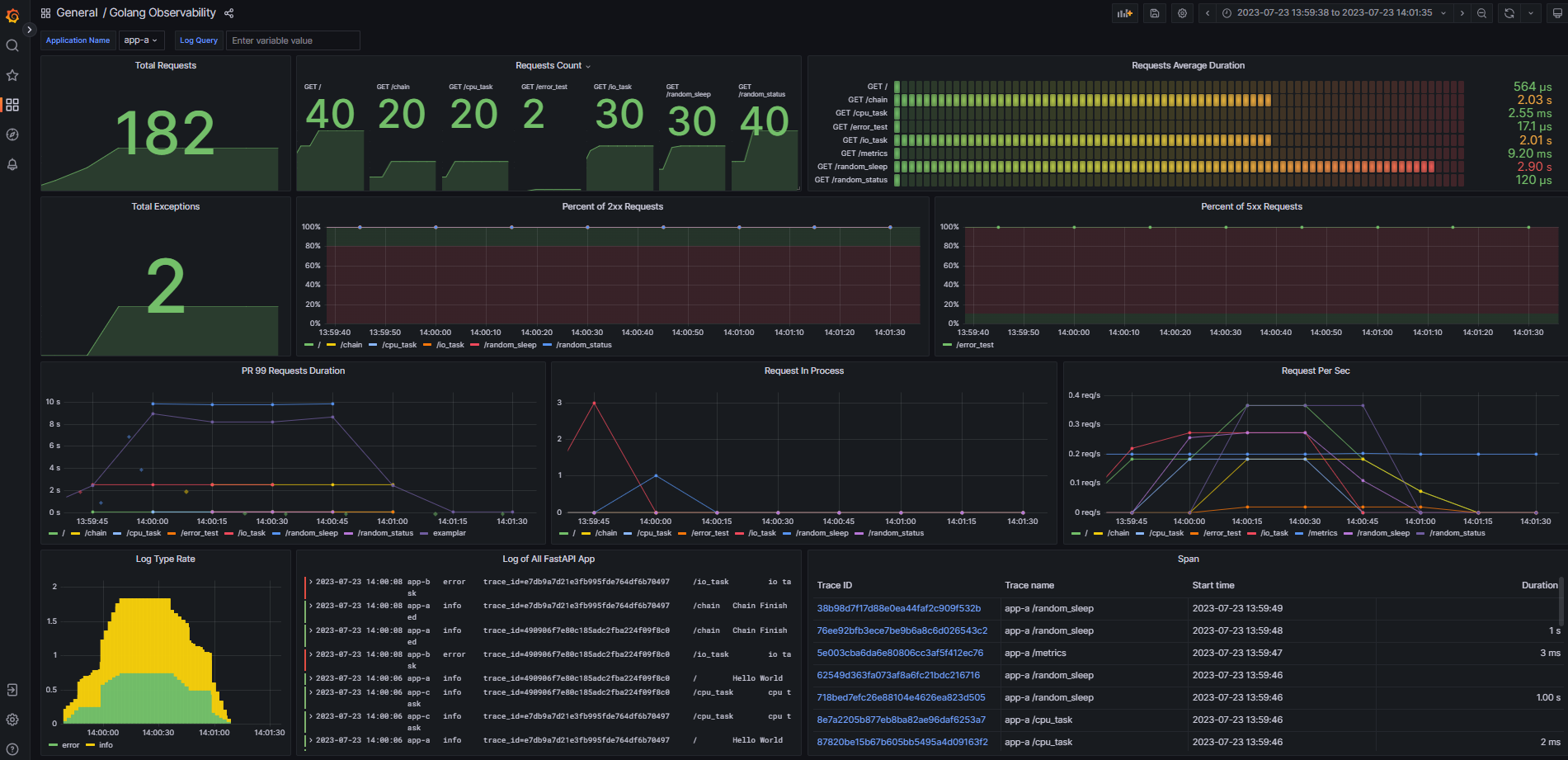Viewport: 1568px width, 760px height.
Task: Toggle /random_status series in Percent of 2xx legend
Action: coord(584,345)
